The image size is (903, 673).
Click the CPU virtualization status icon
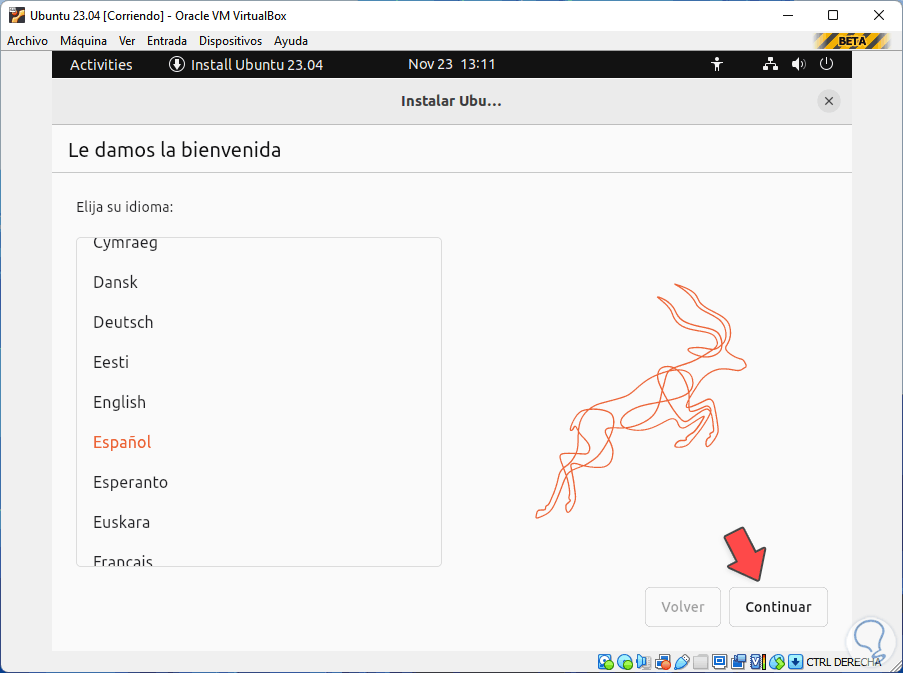[x=758, y=662]
